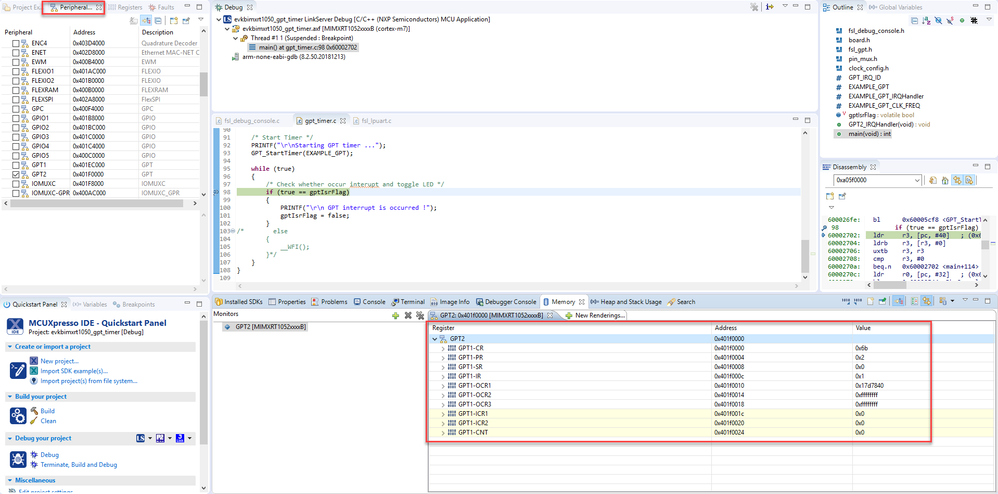Open the Heap and Stack Usage tab

[626, 301]
